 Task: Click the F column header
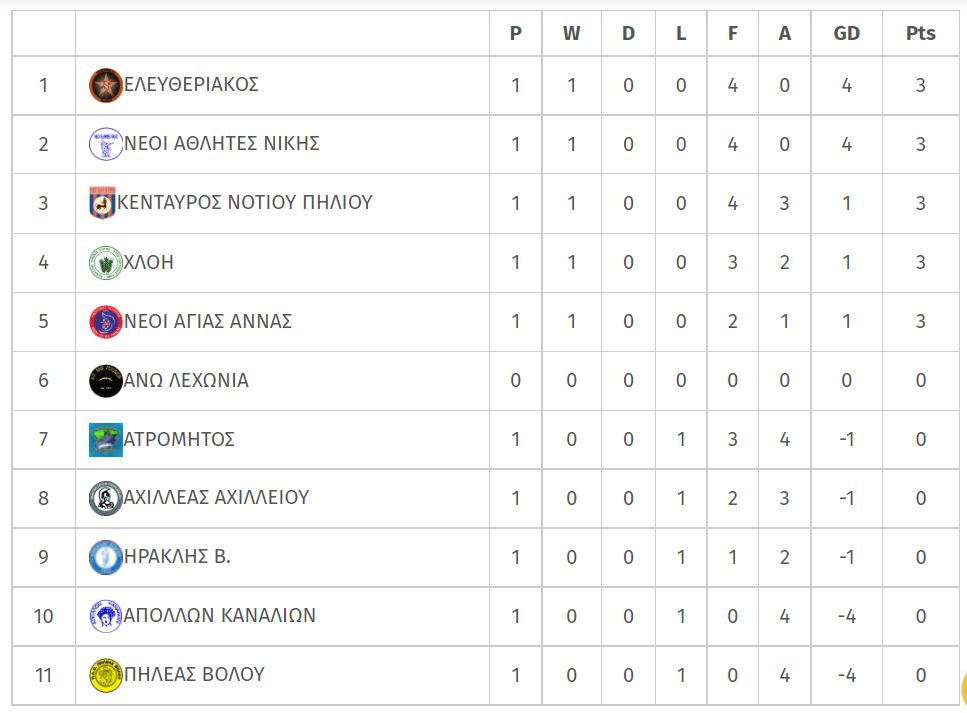tap(732, 33)
